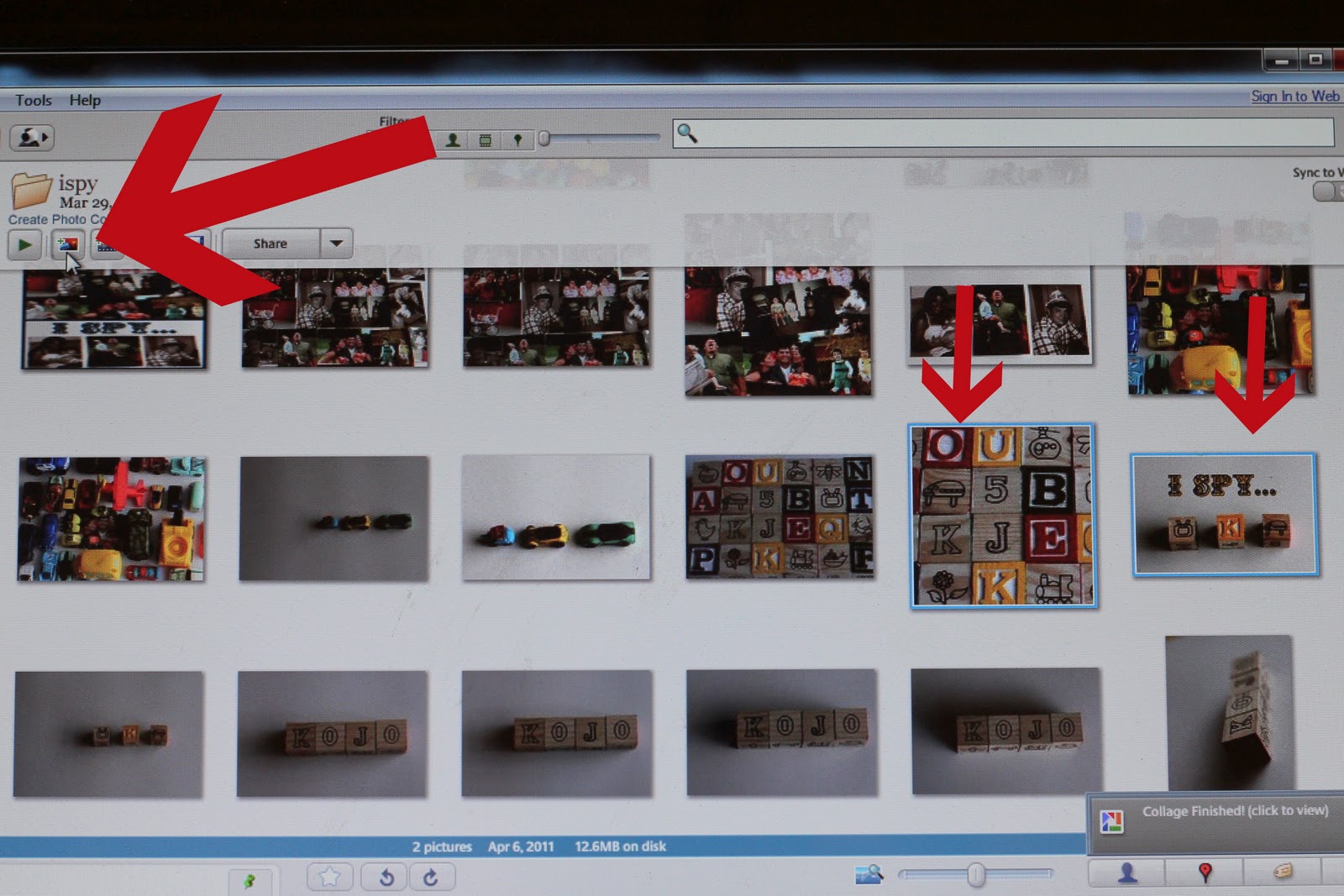Image resolution: width=1344 pixels, height=896 pixels.
Task: Select the toy cars pile thumbnail with red airplane
Action: pyautogui.click(x=111, y=519)
